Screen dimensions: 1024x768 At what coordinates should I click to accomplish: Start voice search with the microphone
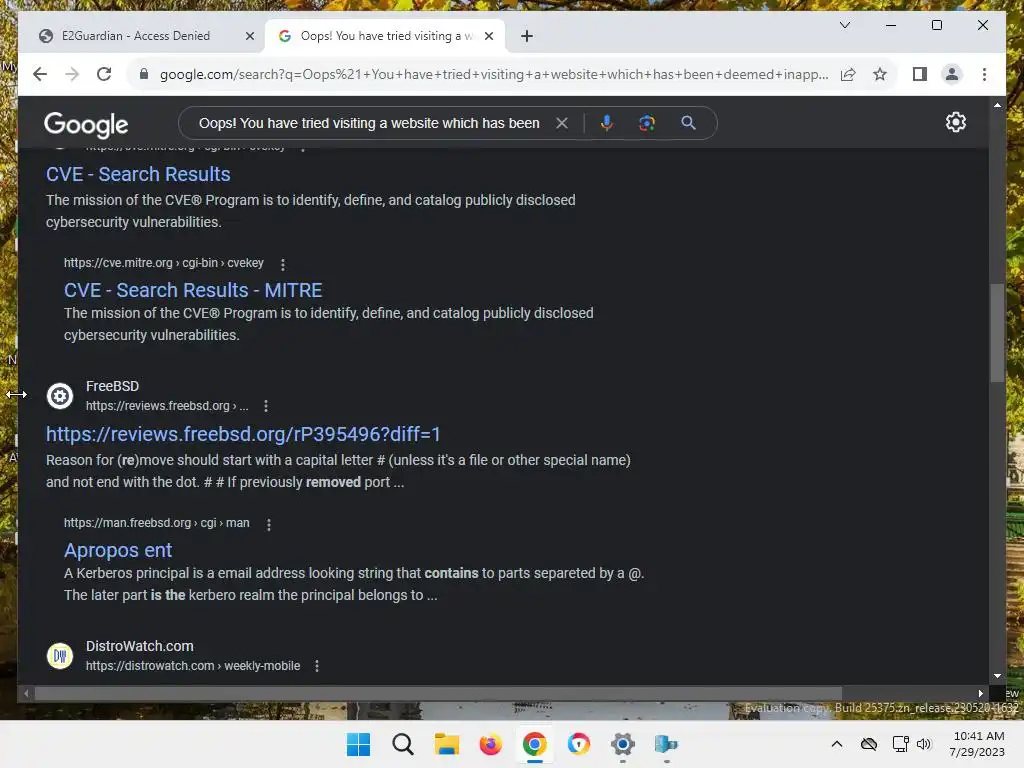[607, 123]
